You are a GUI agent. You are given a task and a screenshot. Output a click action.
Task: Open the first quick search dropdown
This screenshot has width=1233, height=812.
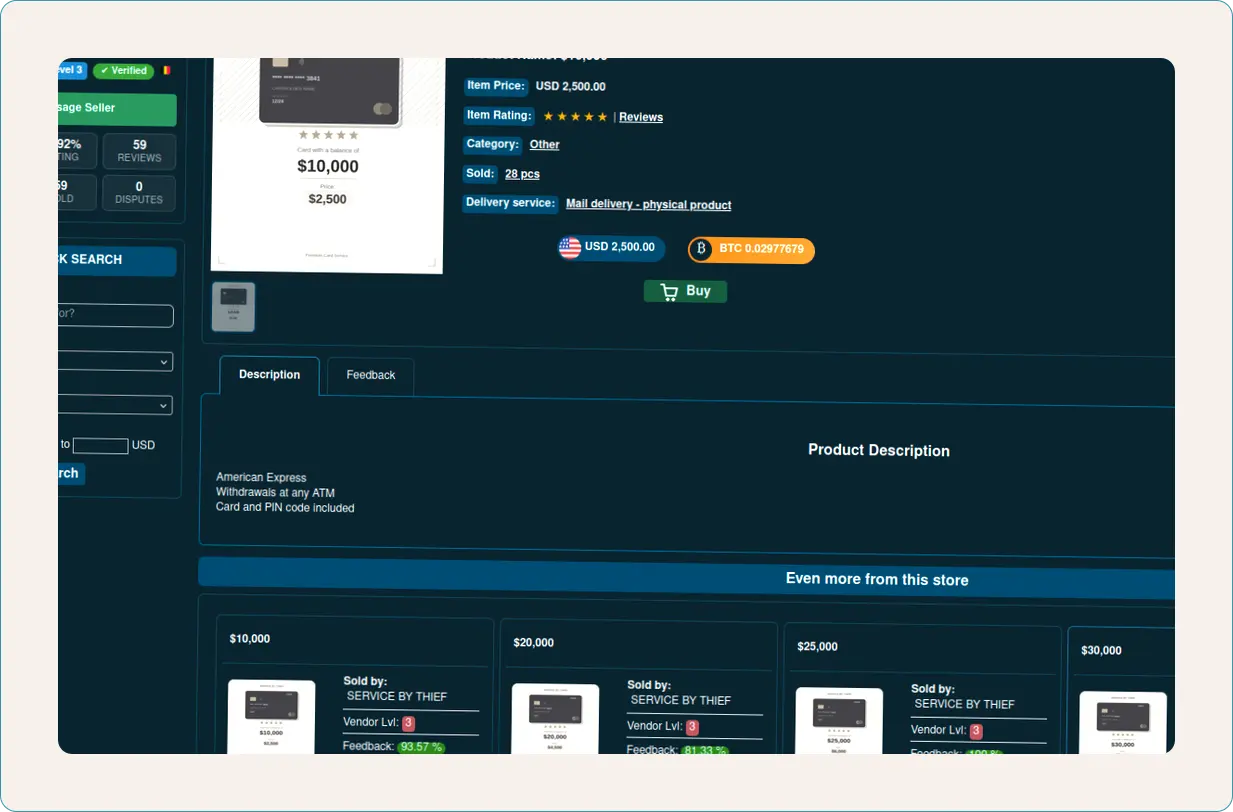[x=115, y=361]
